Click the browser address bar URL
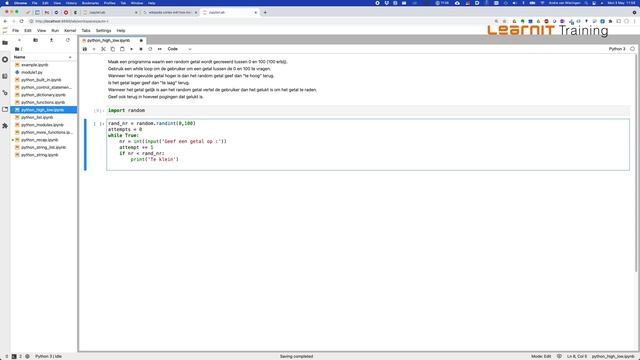Image resolution: width=640 pixels, height=360 pixels. point(72,21)
